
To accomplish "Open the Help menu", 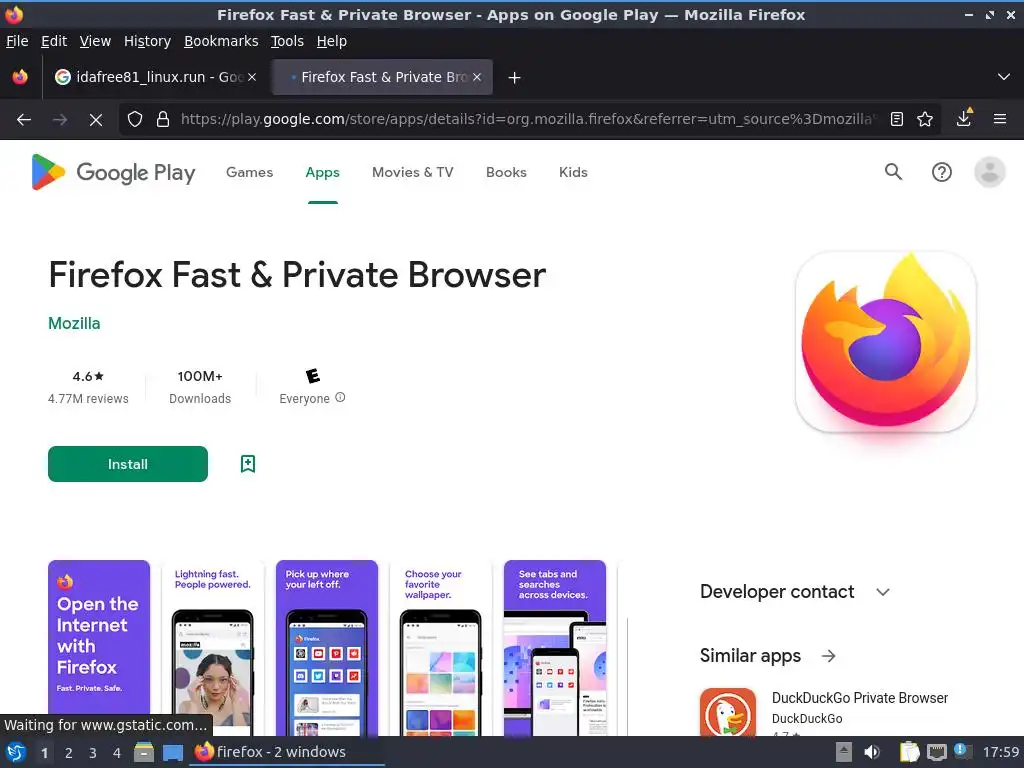I will point(332,41).
